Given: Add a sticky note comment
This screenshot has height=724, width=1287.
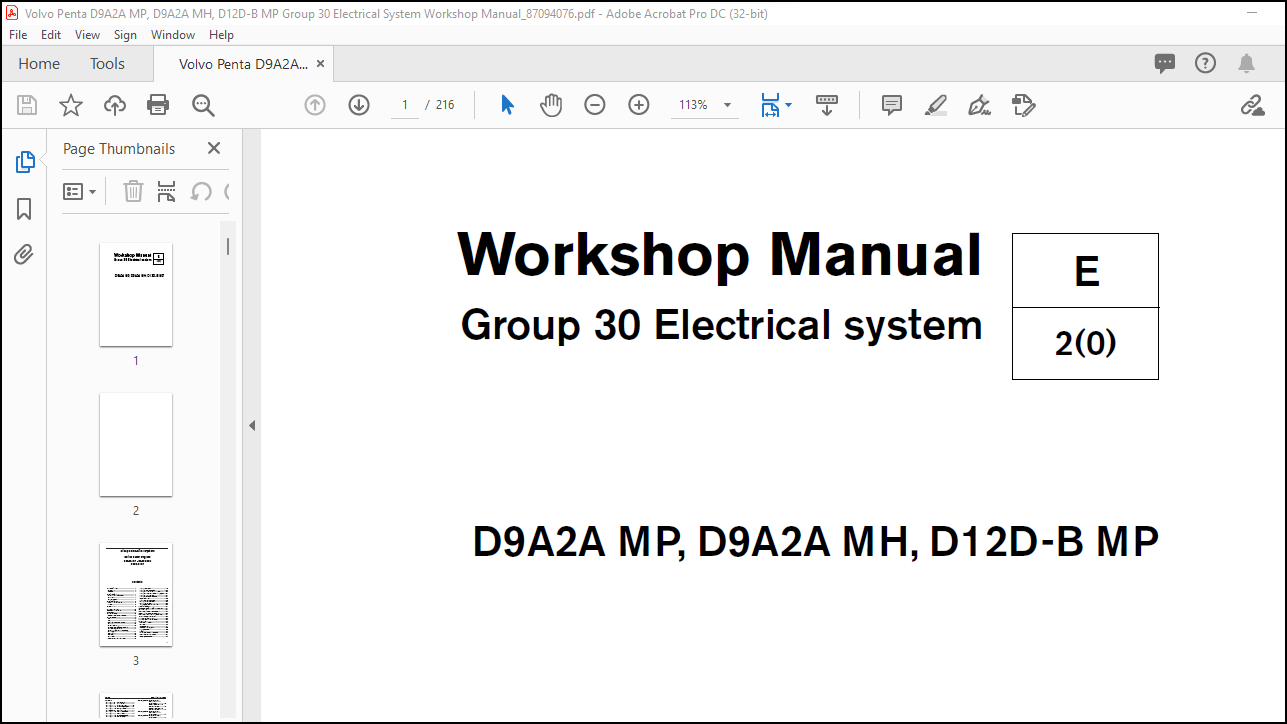Looking at the screenshot, I should coord(892,105).
